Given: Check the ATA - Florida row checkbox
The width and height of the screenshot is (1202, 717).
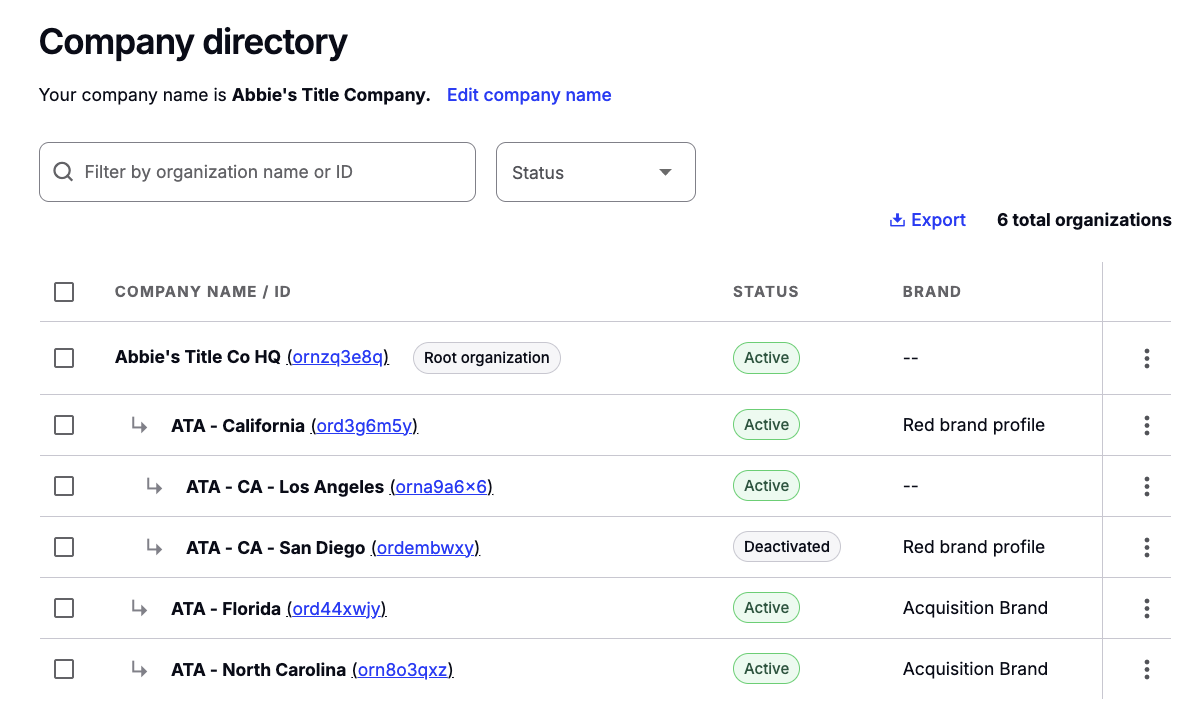Looking at the screenshot, I should coord(64,608).
